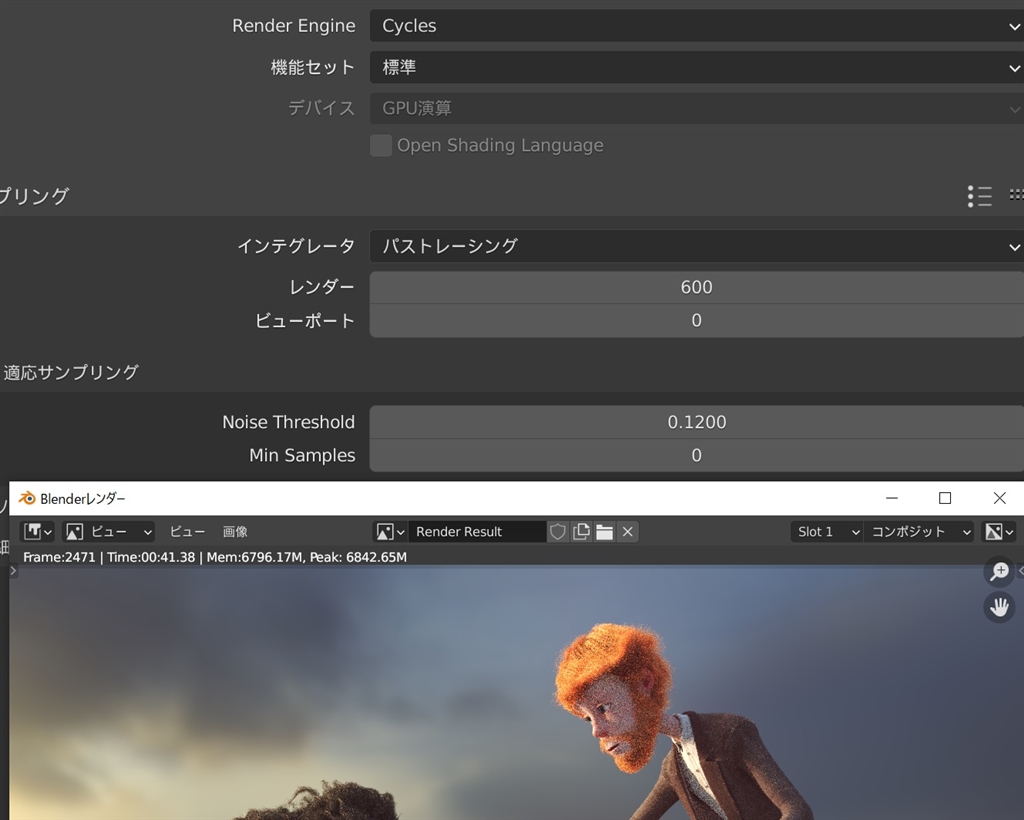The width and height of the screenshot is (1024, 820).
Task: Click the new image copy icon
Action: click(581, 532)
